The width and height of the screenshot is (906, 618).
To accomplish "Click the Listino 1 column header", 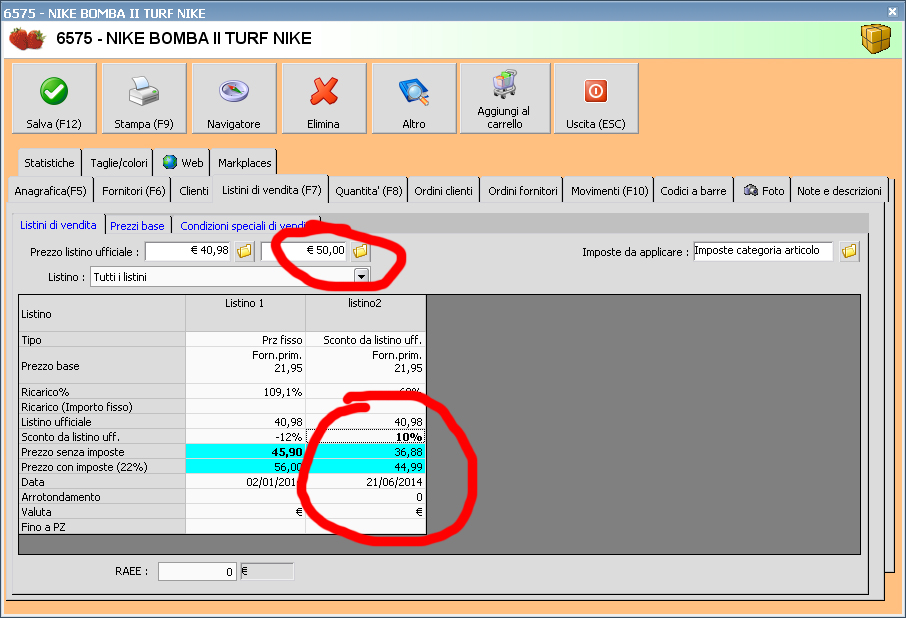I will pos(245,314).
